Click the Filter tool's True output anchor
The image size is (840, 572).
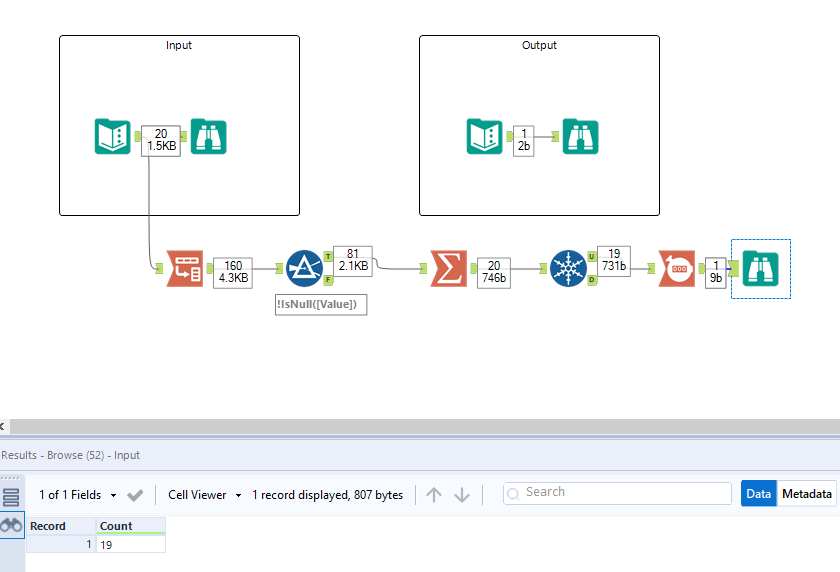pos(328,257)
